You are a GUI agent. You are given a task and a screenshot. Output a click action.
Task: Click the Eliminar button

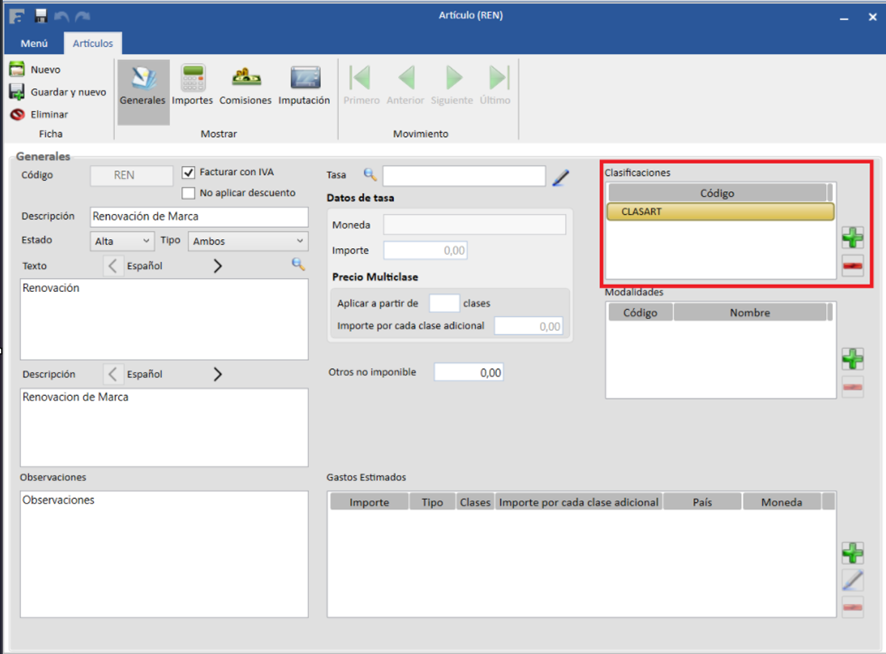(40, 114)
